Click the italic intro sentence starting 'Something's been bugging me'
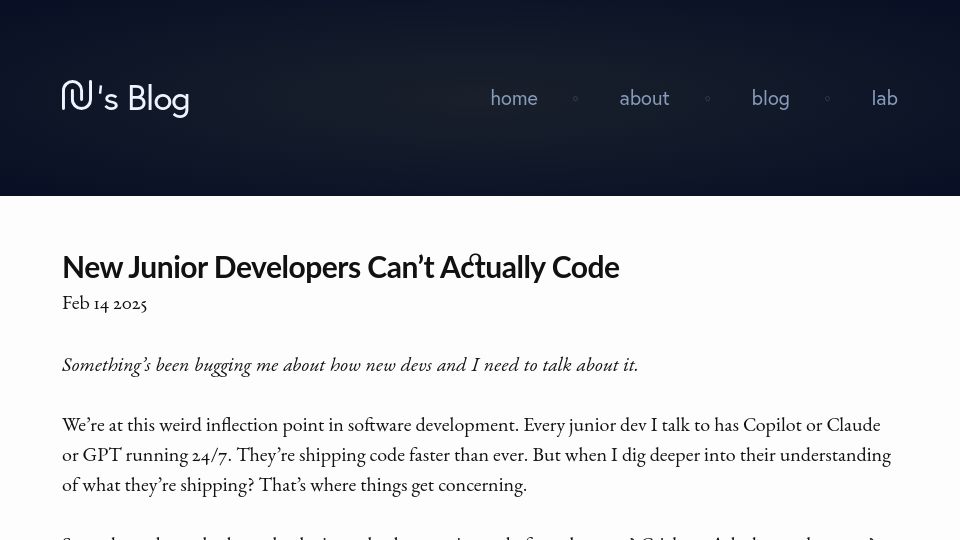Screen dimensions: 960x540 pyautogui.click(x=350, y=365)
